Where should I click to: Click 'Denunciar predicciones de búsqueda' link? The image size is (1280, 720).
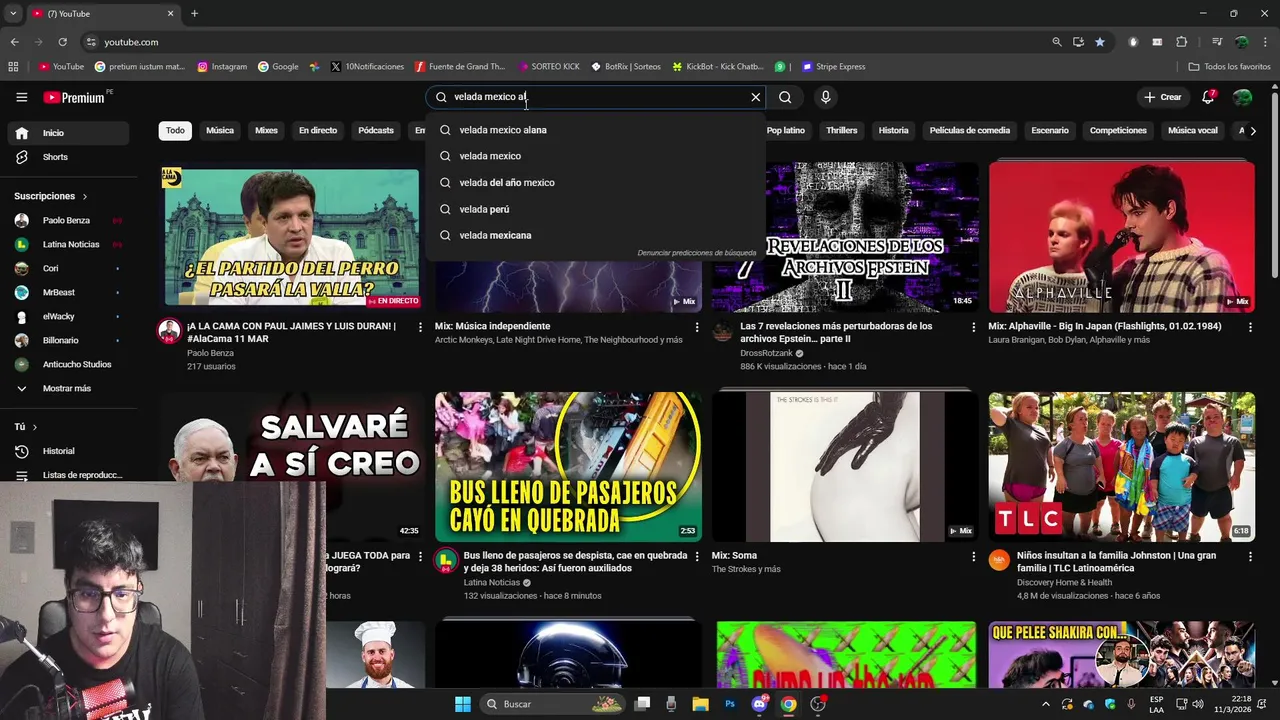[x=697, y=253]
